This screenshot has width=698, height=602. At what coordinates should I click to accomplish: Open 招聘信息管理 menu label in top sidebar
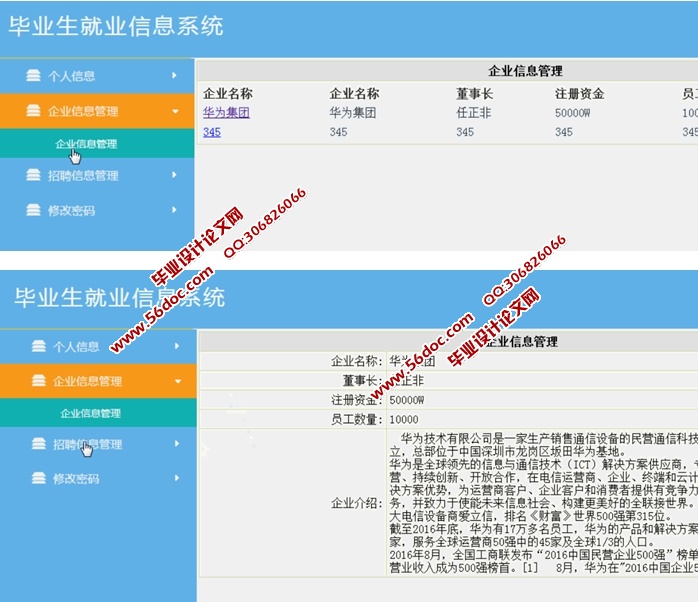83,175
